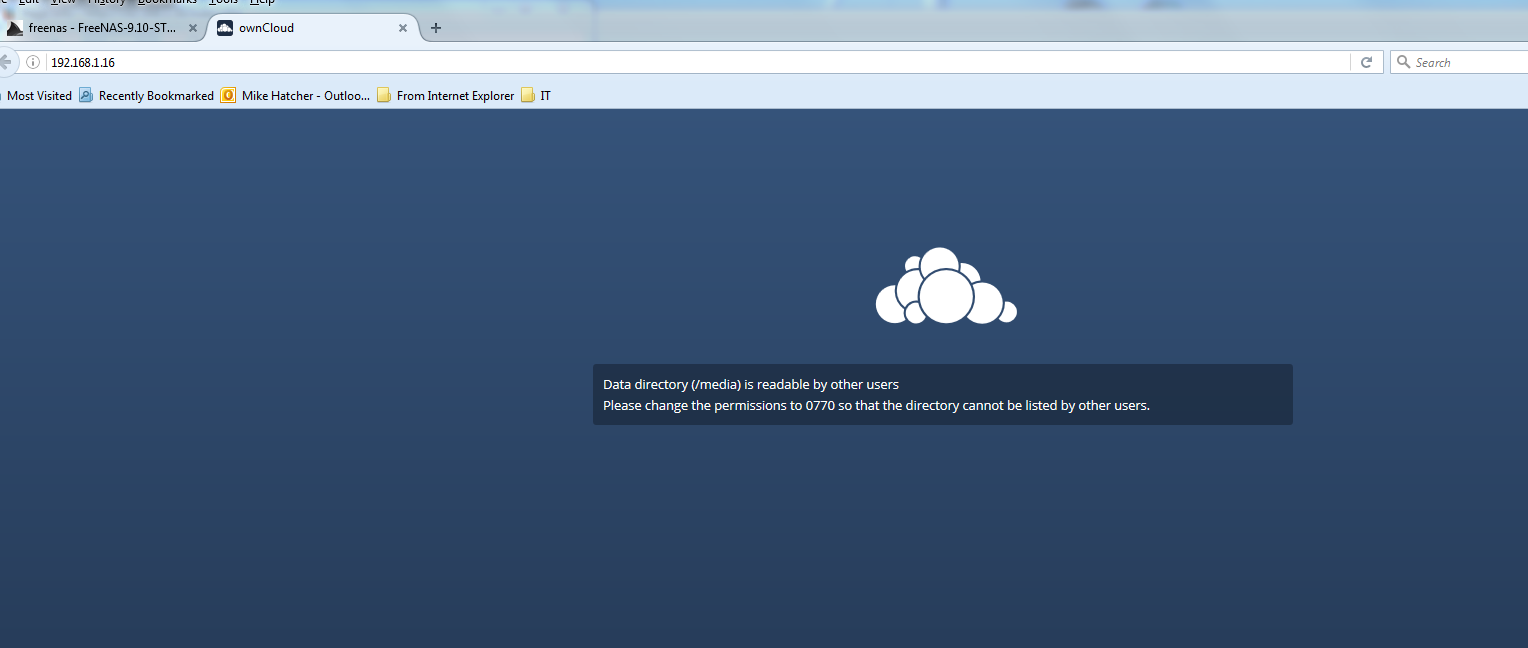Click the Outlook bookmark favicon
Screen dimensions: 1528x648
click(228, 96)
